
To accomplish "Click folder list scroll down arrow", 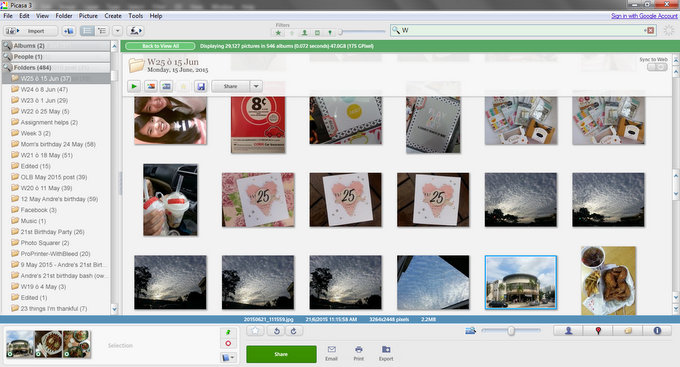I will 114,309.
